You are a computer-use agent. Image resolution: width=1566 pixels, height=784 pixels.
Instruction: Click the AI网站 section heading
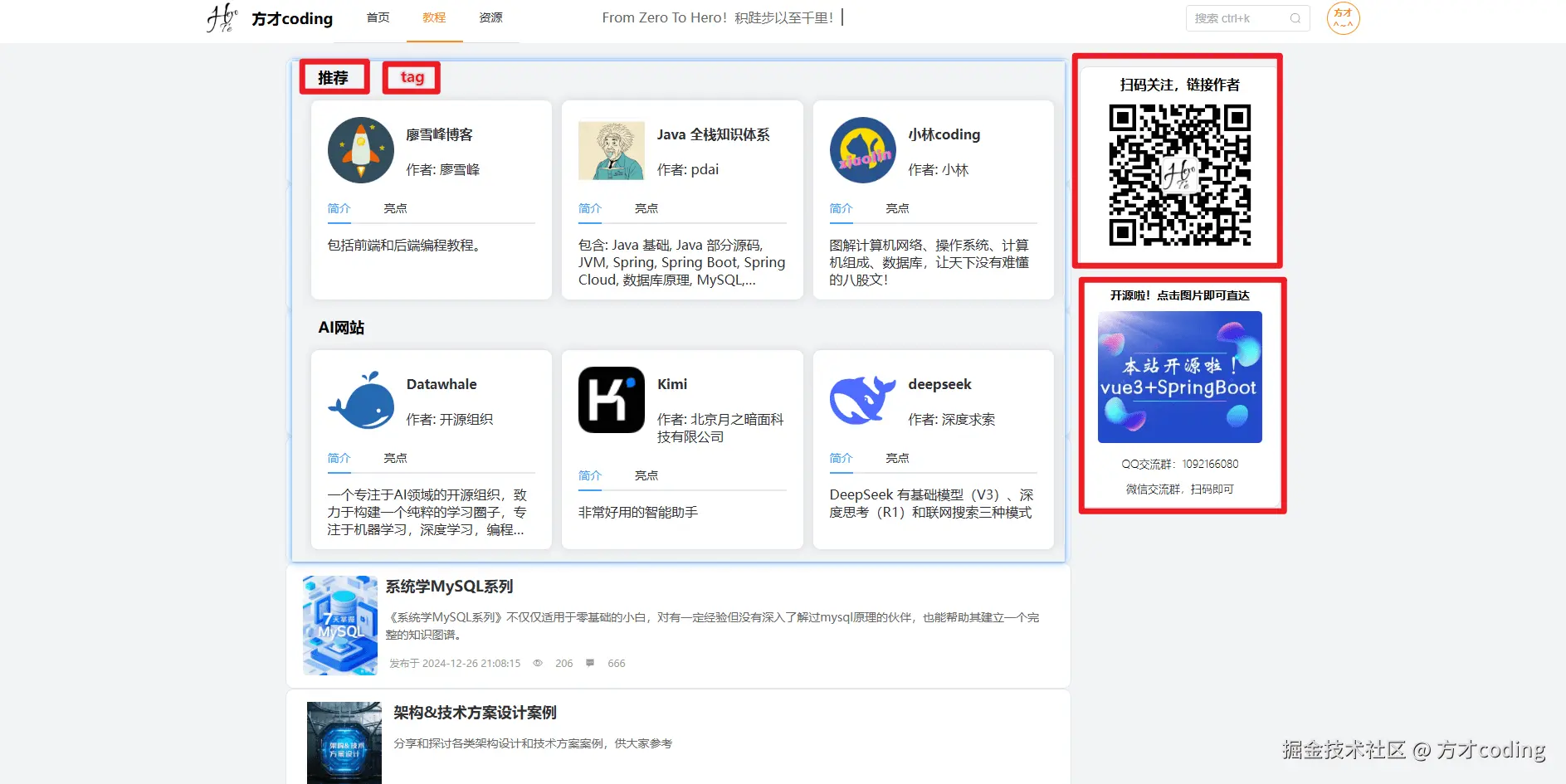pos(341,328)
